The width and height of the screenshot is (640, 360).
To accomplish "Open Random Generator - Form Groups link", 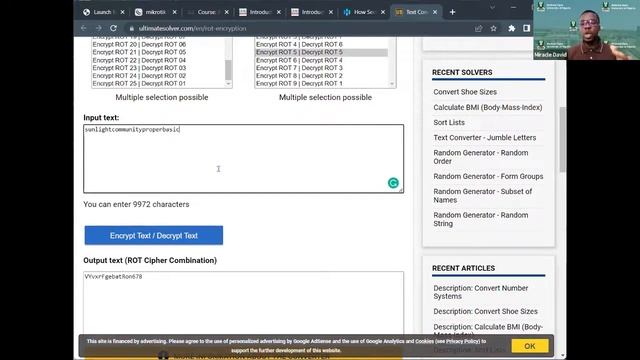I will pyautogui.click(x=488, y=176).
